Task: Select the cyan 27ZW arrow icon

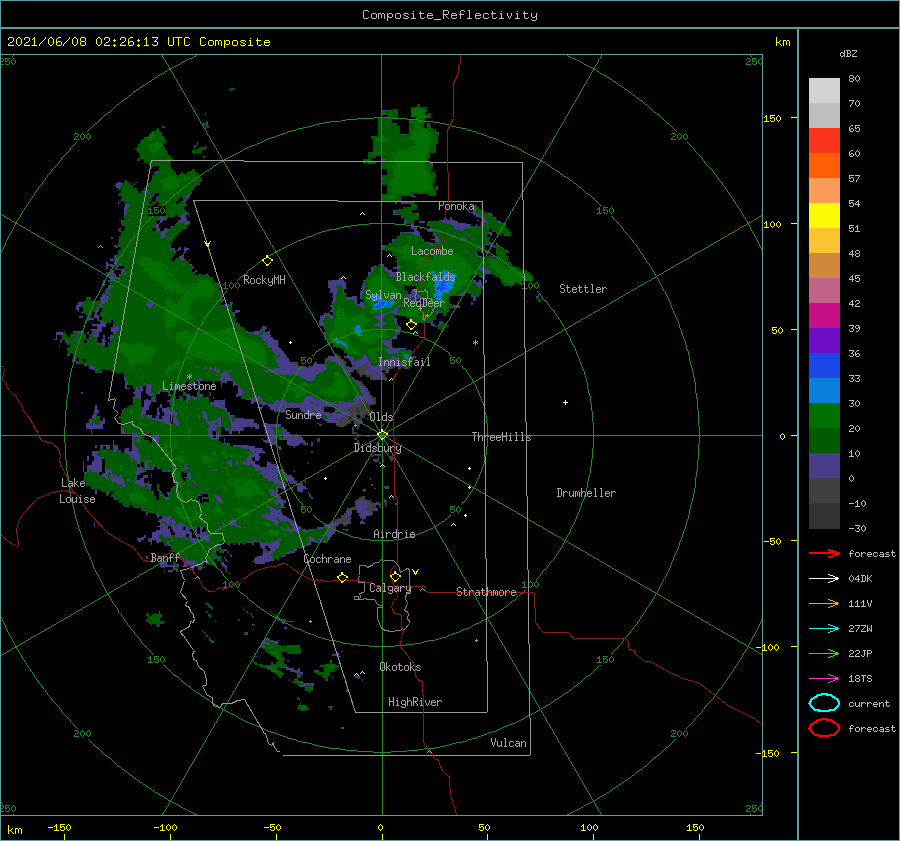Action: tap(824, 629)
